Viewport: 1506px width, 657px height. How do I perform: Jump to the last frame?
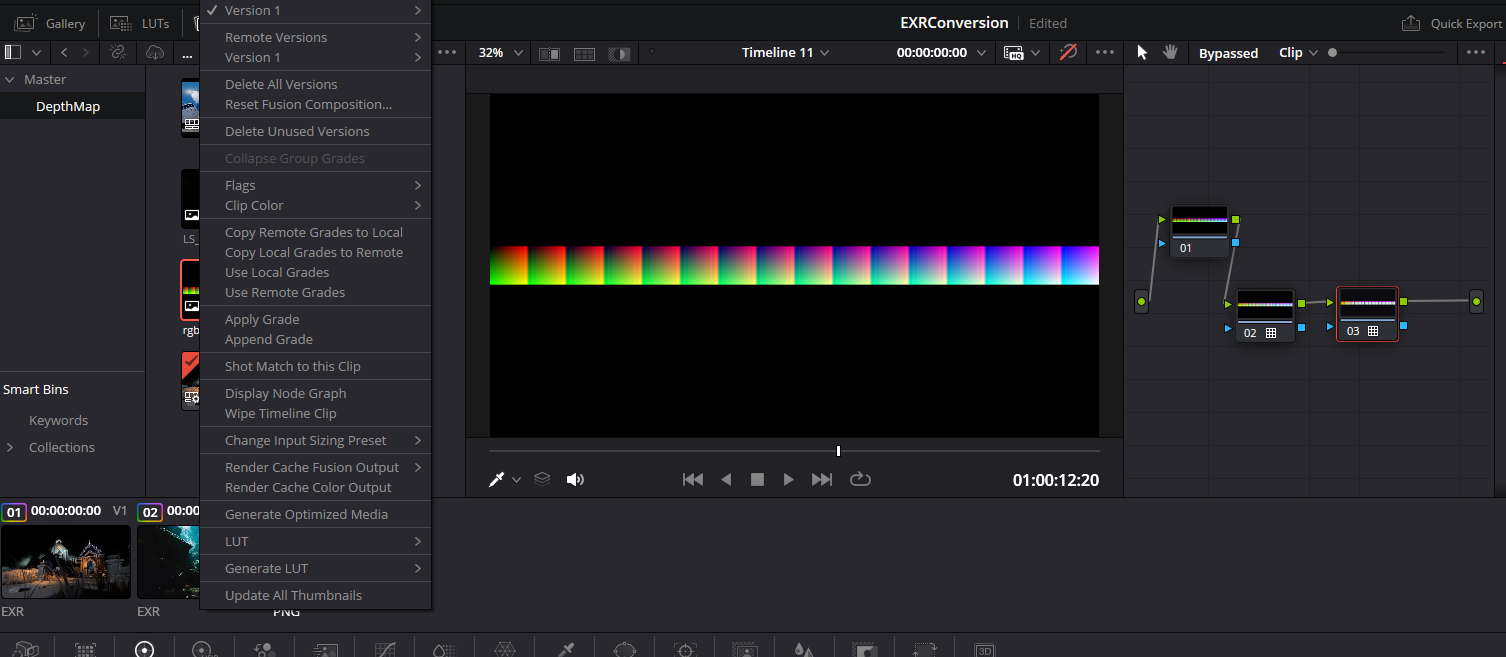pyautogui.click(x=822, y=479)
